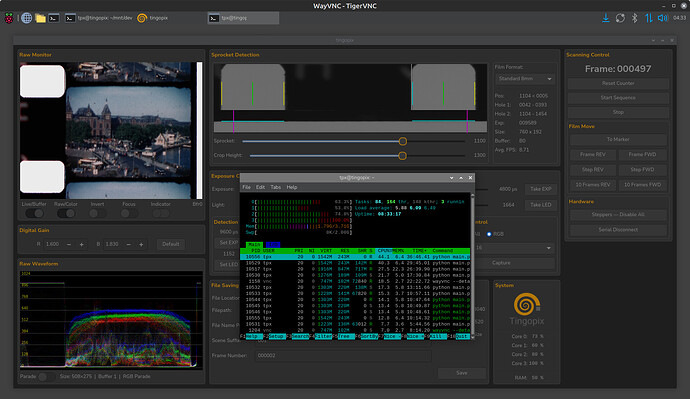
Task: Click the Default digital gain button
Action: pos(171,244)
